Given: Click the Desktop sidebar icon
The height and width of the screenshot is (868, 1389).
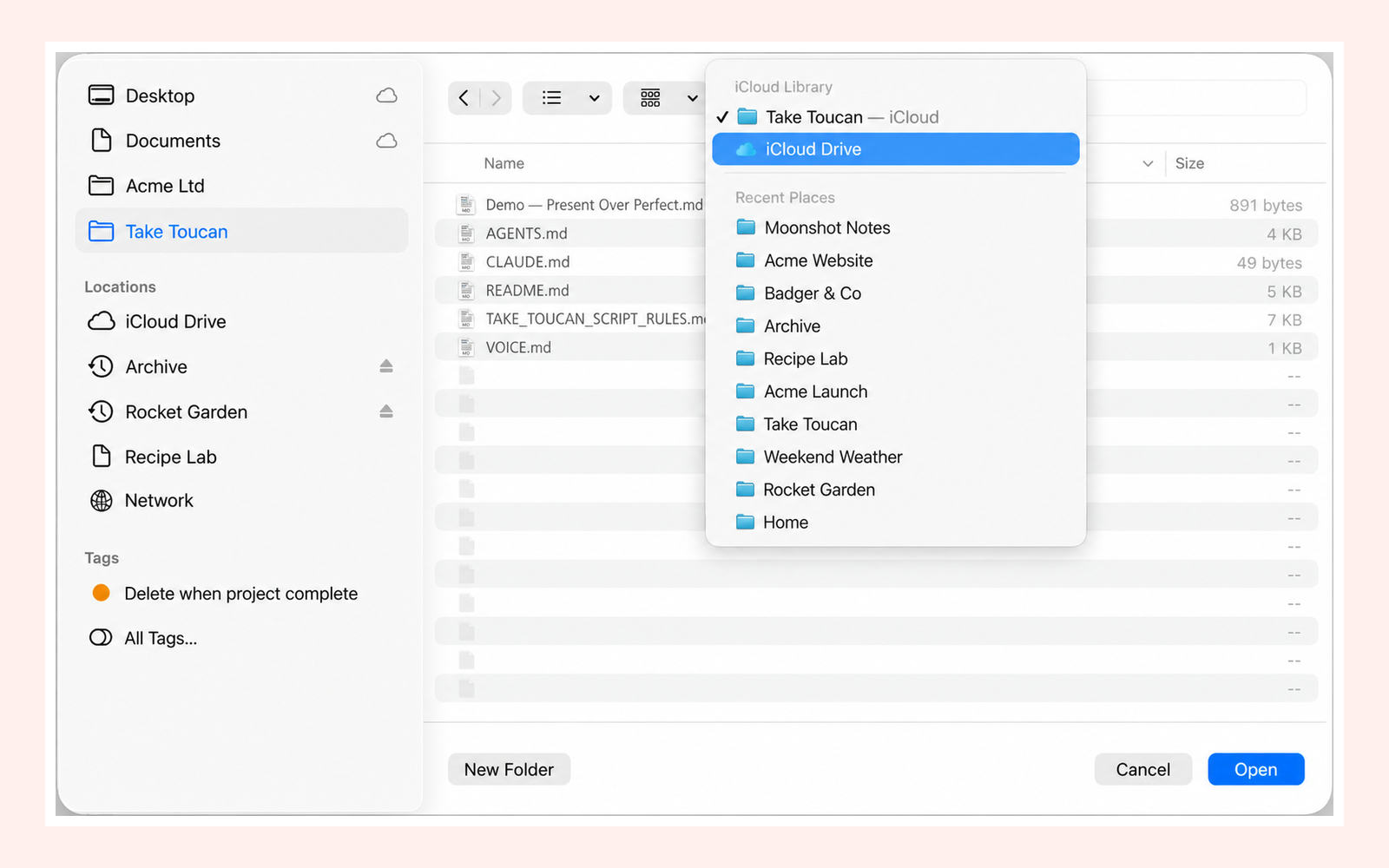Looking at the screenshot, I should (x=102, y=95).
